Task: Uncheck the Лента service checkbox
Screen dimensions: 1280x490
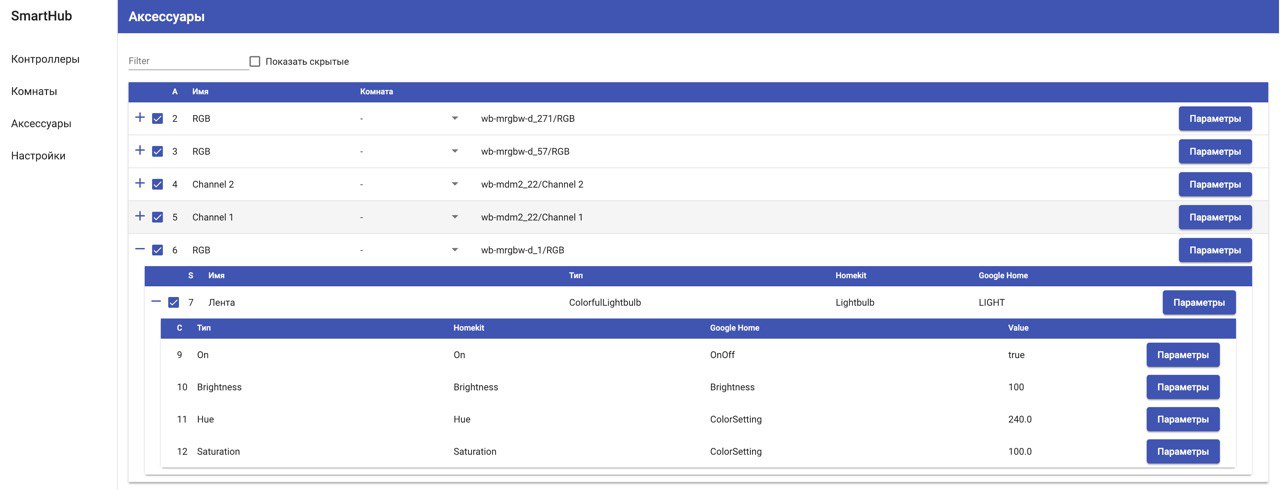Action: (x=173, y=302)
